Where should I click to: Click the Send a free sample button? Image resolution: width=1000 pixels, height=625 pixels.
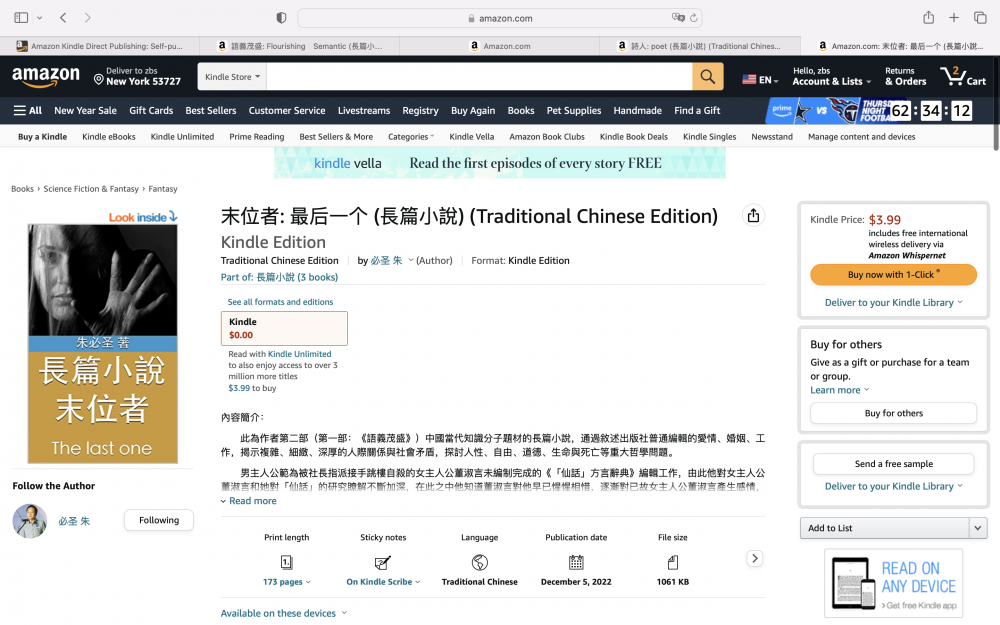(x=894, y=464)
